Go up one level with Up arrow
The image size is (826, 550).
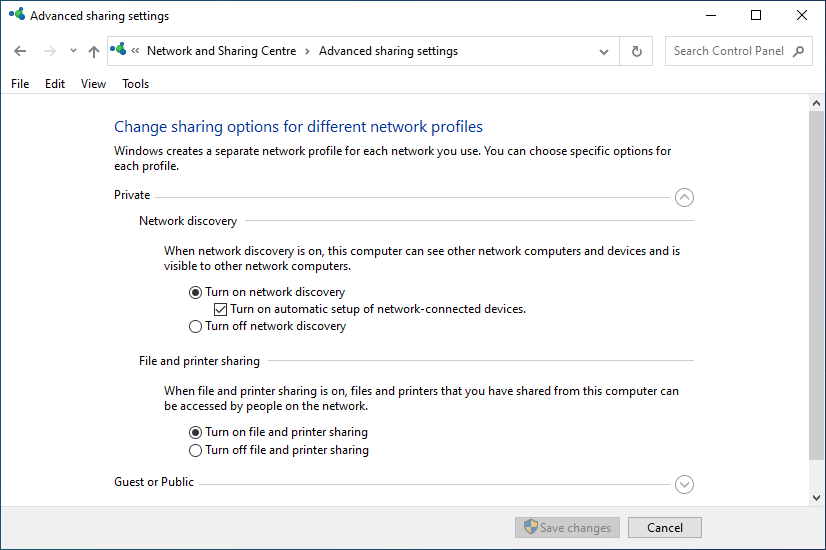click(x=94, y=51)
